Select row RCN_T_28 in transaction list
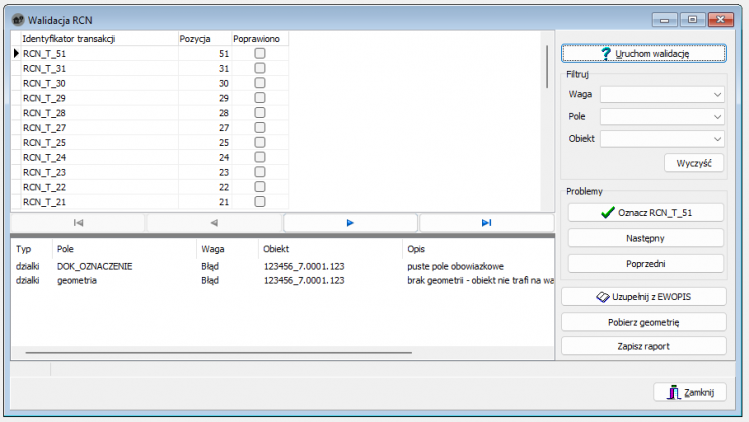Screen dimensions: 749x422 coord(150,113)
